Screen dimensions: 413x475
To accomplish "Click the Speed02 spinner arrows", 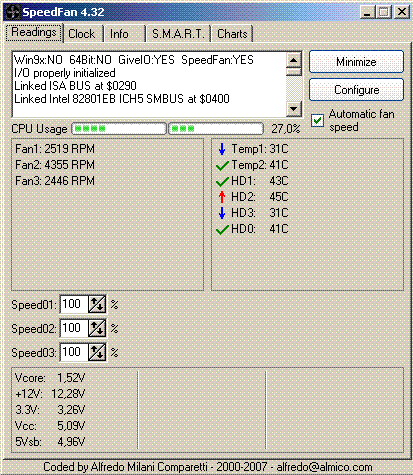I will (x=97, y=328).
